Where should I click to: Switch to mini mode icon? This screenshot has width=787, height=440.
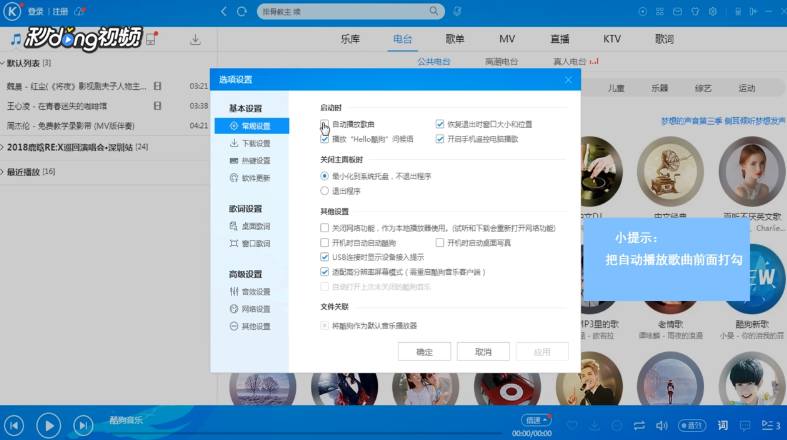(x=754, y=11)
